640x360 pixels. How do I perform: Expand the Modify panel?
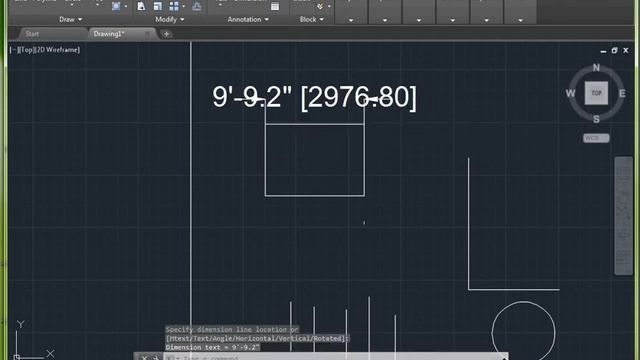click(169, 19)
